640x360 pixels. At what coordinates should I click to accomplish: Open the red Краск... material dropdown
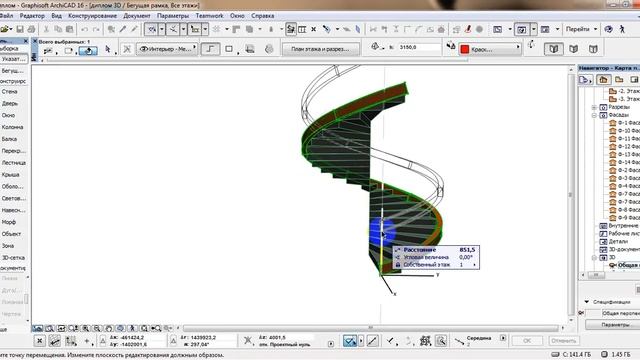[x=490, y=49]
